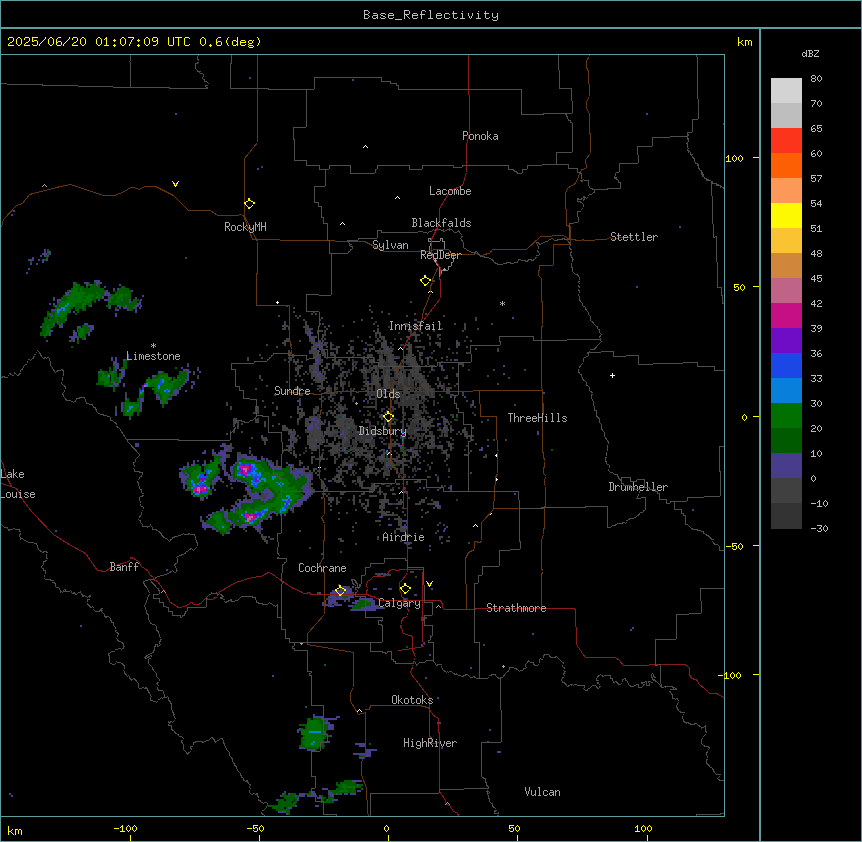Click the Drumheller label
This screenshot has height=842, width=862.
tap(638, 487)
